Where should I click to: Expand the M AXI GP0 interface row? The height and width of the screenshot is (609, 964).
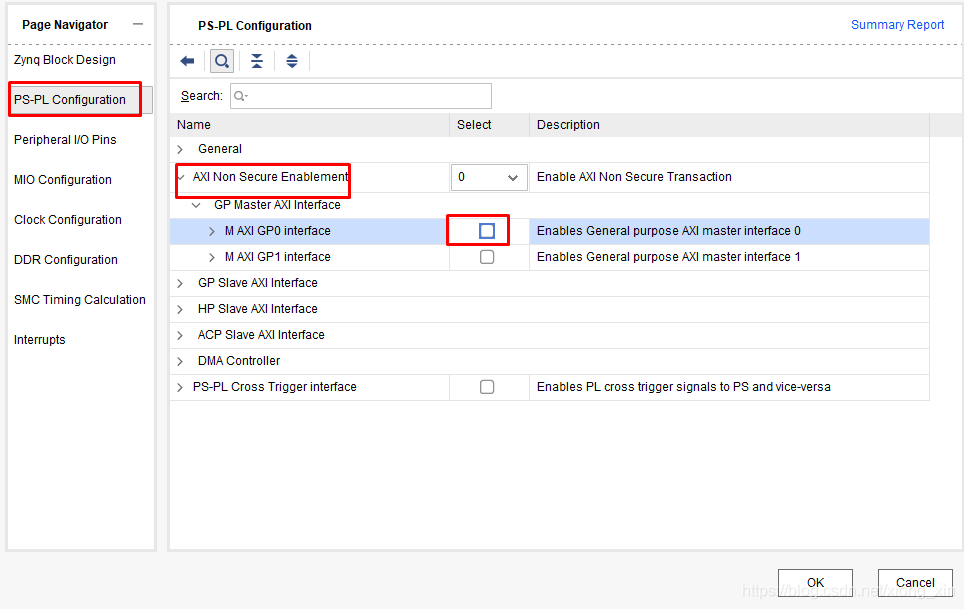[211, 232]
